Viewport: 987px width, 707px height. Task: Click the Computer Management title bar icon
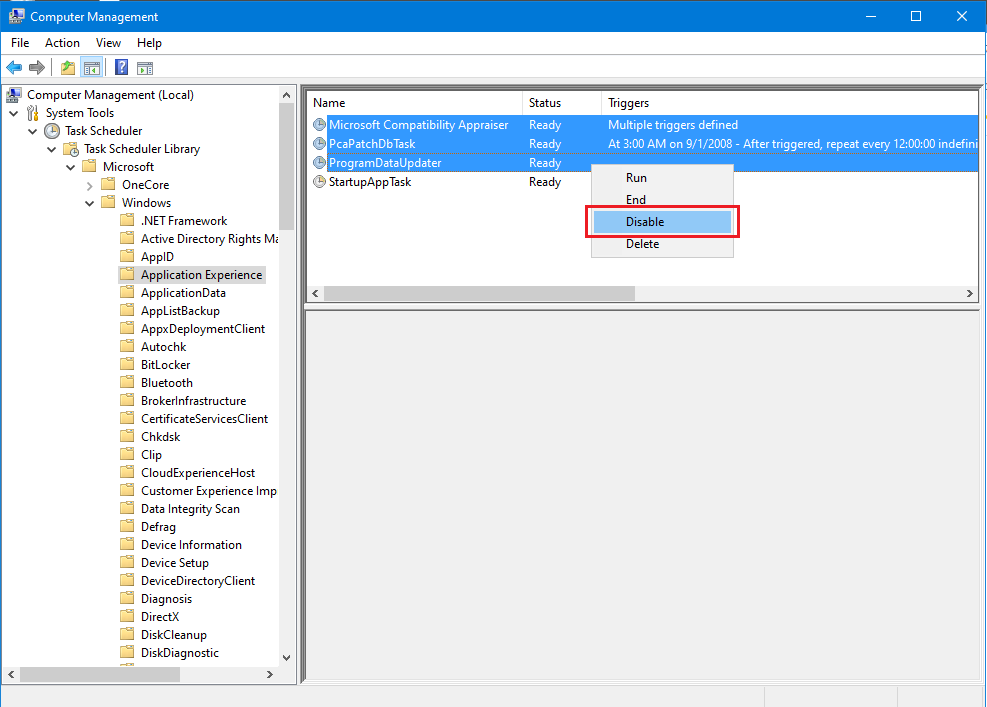tap(16, 16)
